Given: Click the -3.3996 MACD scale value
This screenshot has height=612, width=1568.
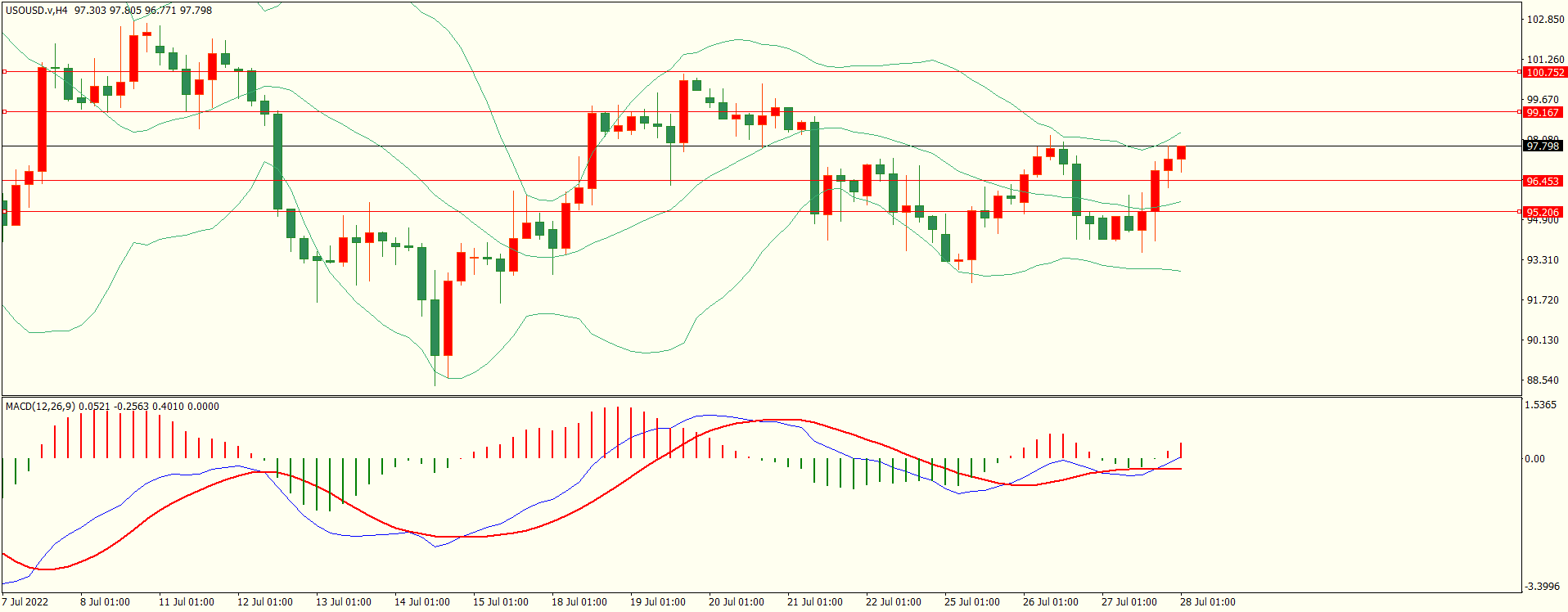Looking at the screenshot, I should pos(1542,587).
